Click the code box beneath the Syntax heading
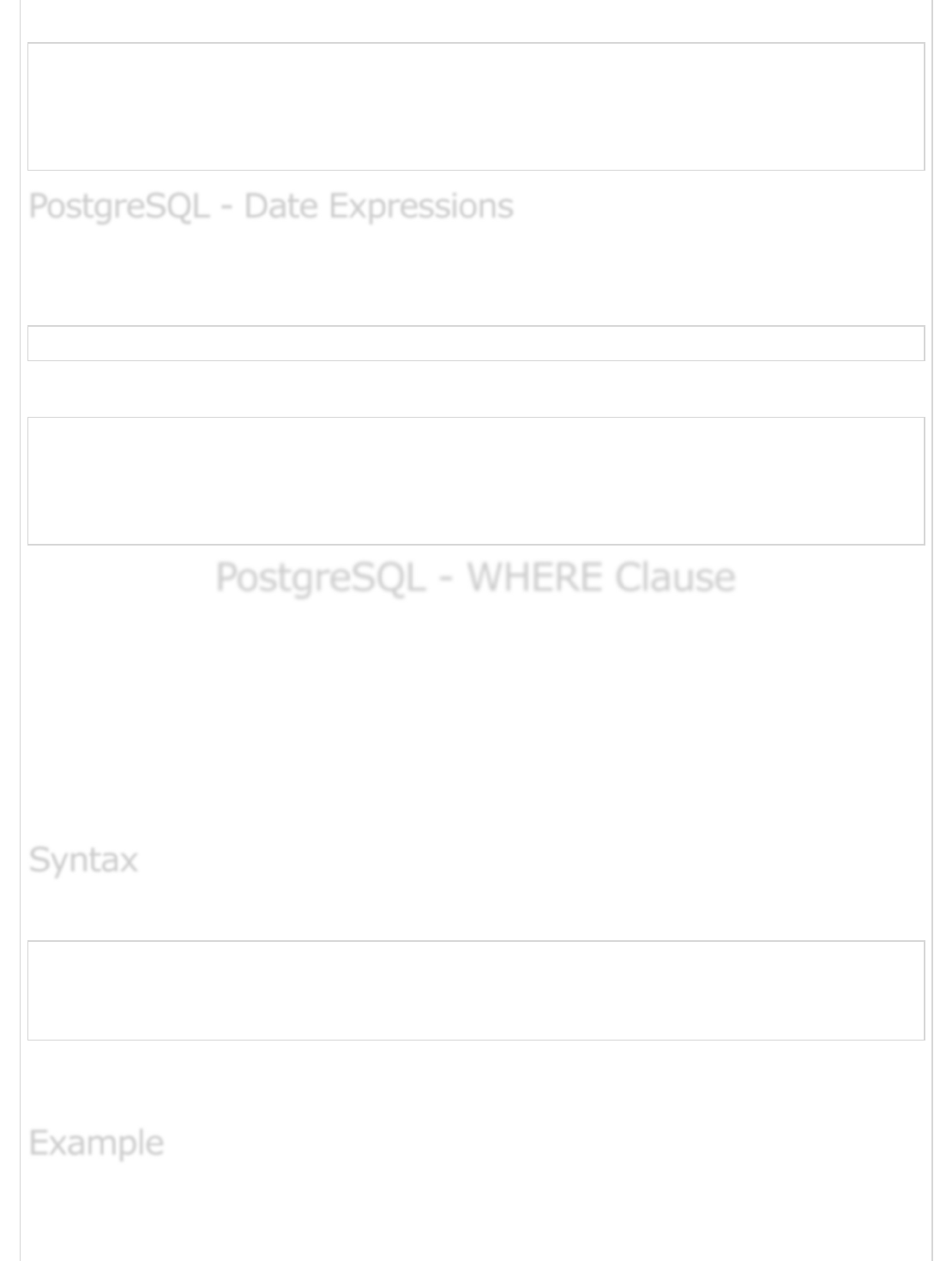 click(x=476, y=990)
